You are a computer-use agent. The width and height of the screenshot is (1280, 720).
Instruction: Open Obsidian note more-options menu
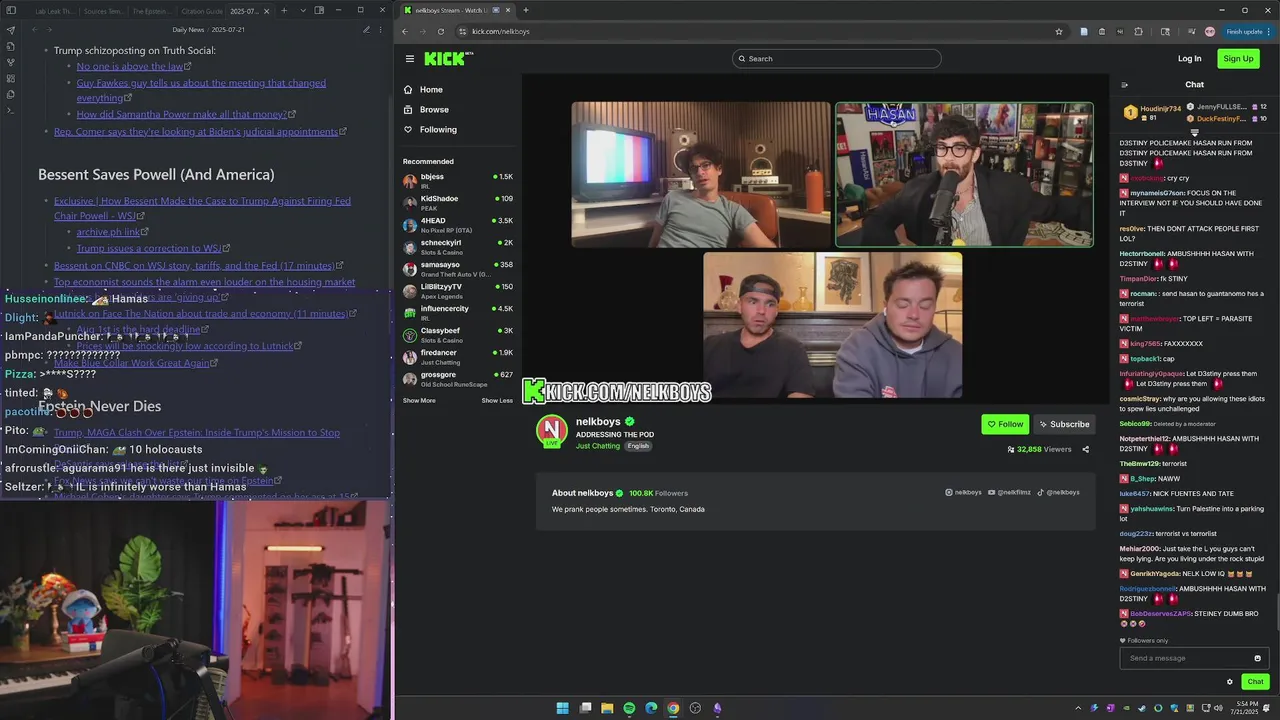point(381,29)
